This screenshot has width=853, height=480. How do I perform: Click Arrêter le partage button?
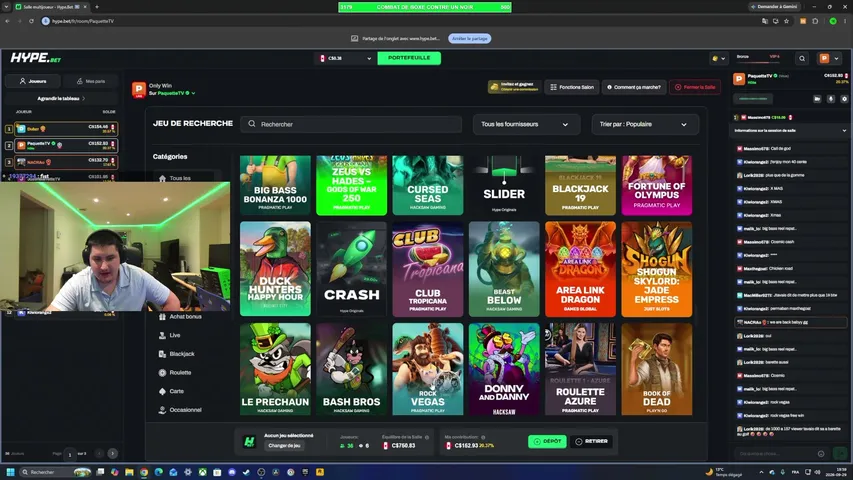pyautogui.click(x=469, y=39)
